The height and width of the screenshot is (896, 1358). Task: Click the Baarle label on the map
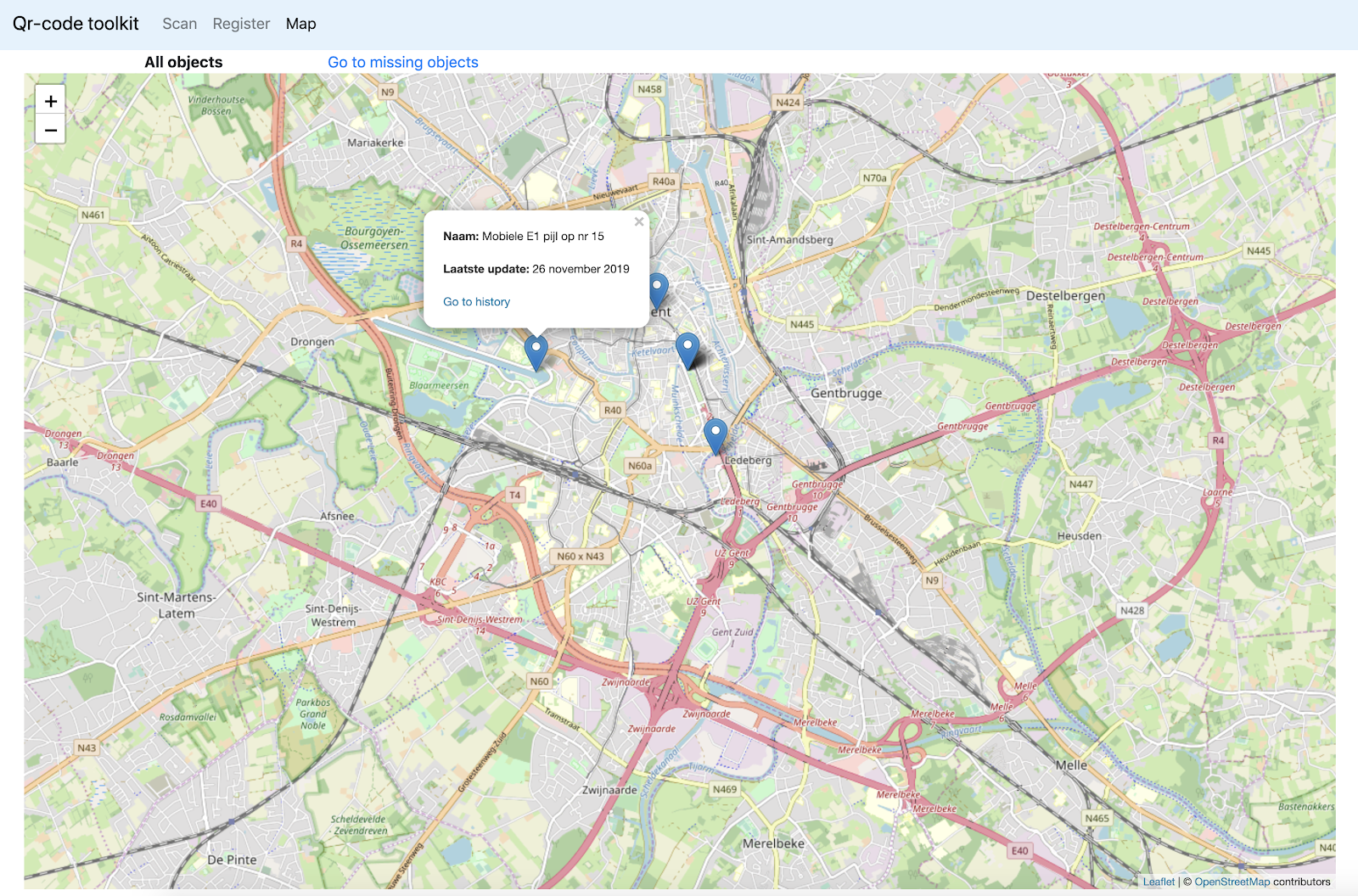click(x=62, y=462)
